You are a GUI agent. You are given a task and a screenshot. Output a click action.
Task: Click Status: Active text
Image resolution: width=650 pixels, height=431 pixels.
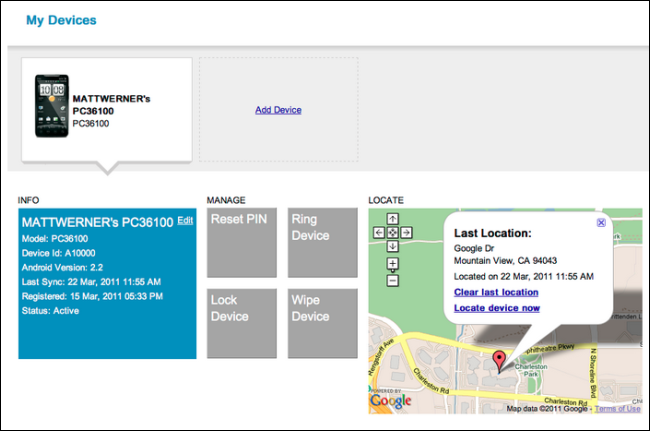(50, 311)
